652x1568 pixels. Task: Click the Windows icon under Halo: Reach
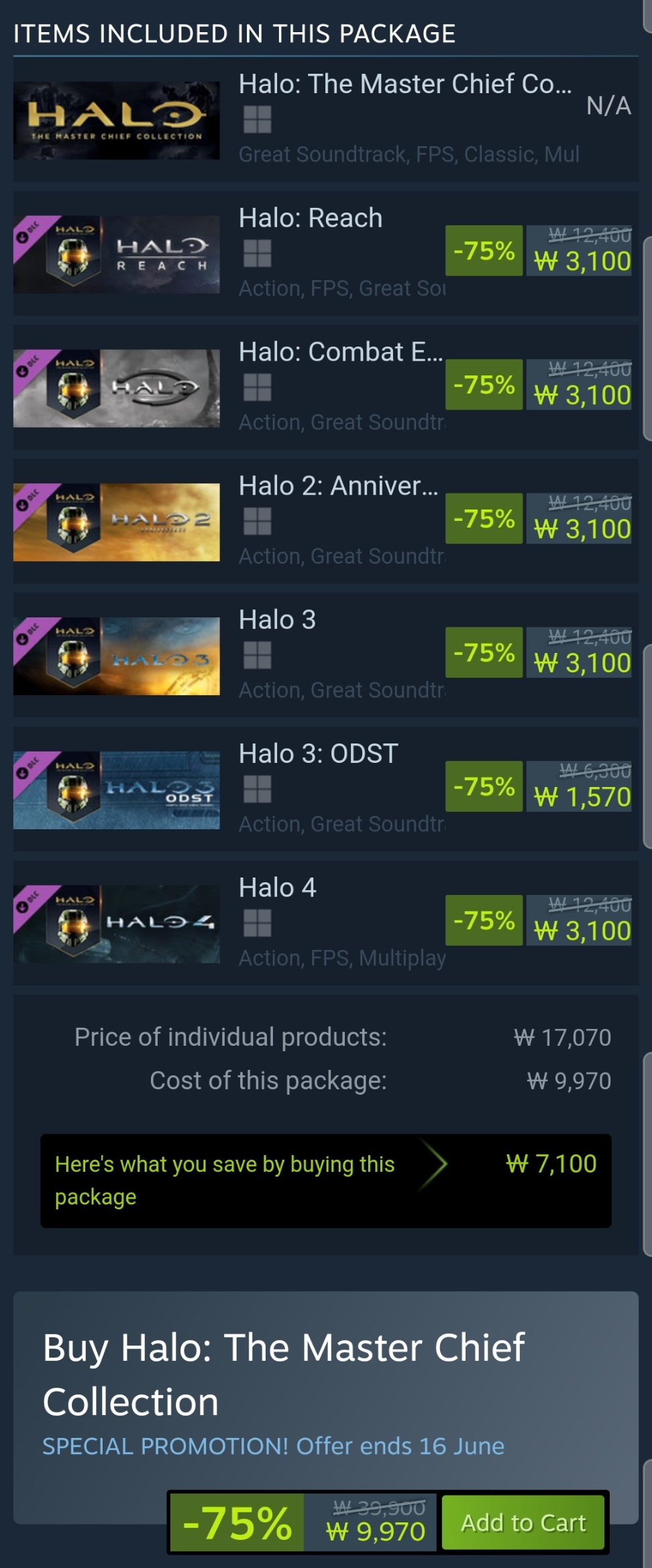tap(257, 253)
